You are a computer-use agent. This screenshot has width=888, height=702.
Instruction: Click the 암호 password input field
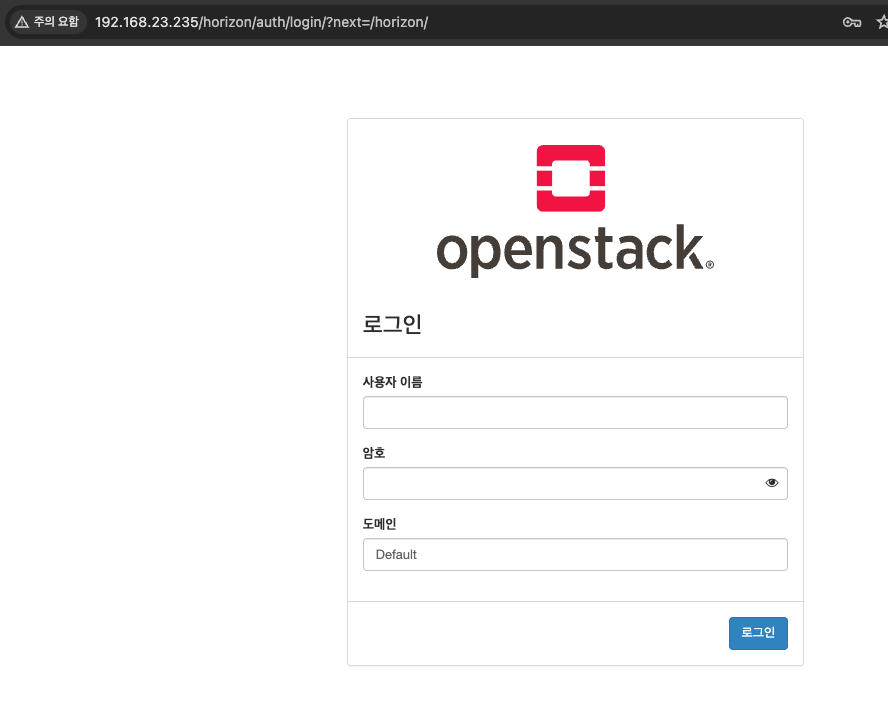click(575, 483)
